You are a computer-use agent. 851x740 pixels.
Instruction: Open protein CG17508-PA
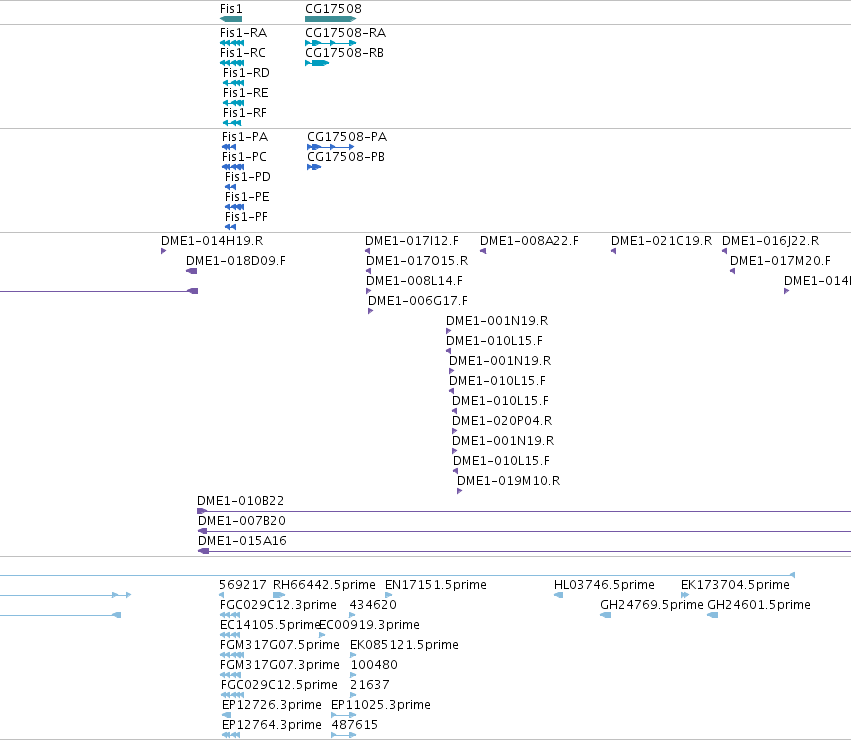coord(347,137)
